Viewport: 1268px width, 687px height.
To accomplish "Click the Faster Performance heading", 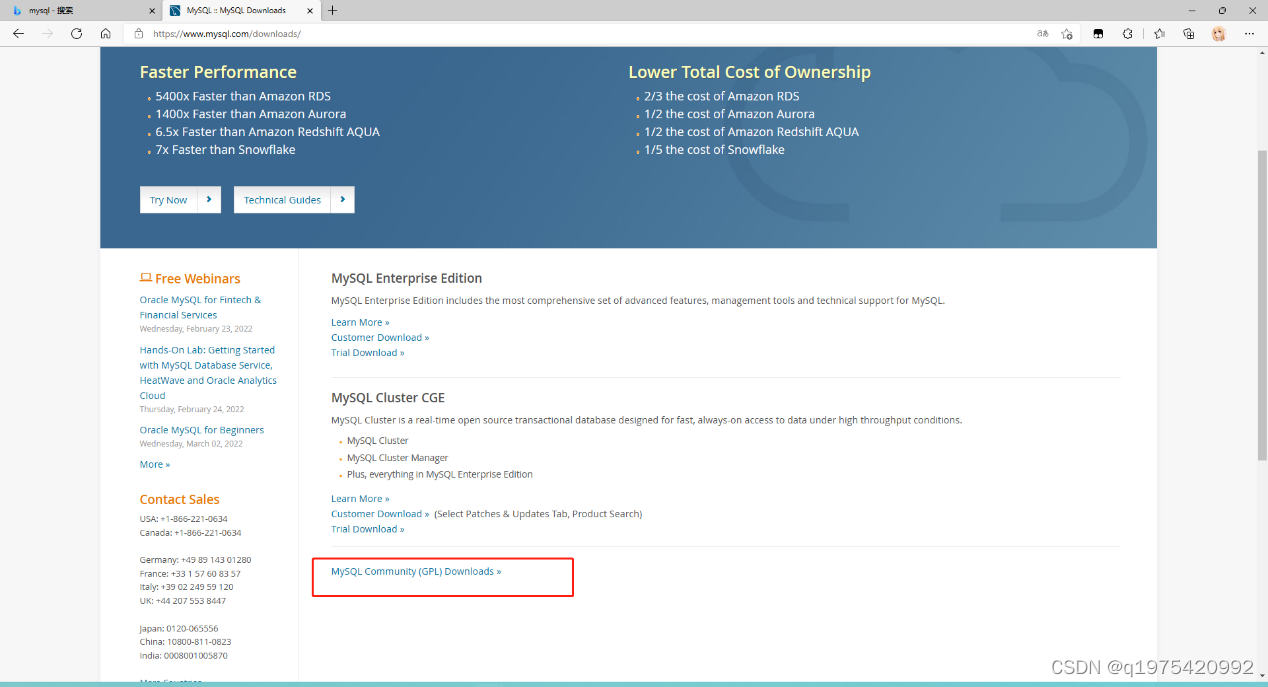I will [x=218, y=72].
